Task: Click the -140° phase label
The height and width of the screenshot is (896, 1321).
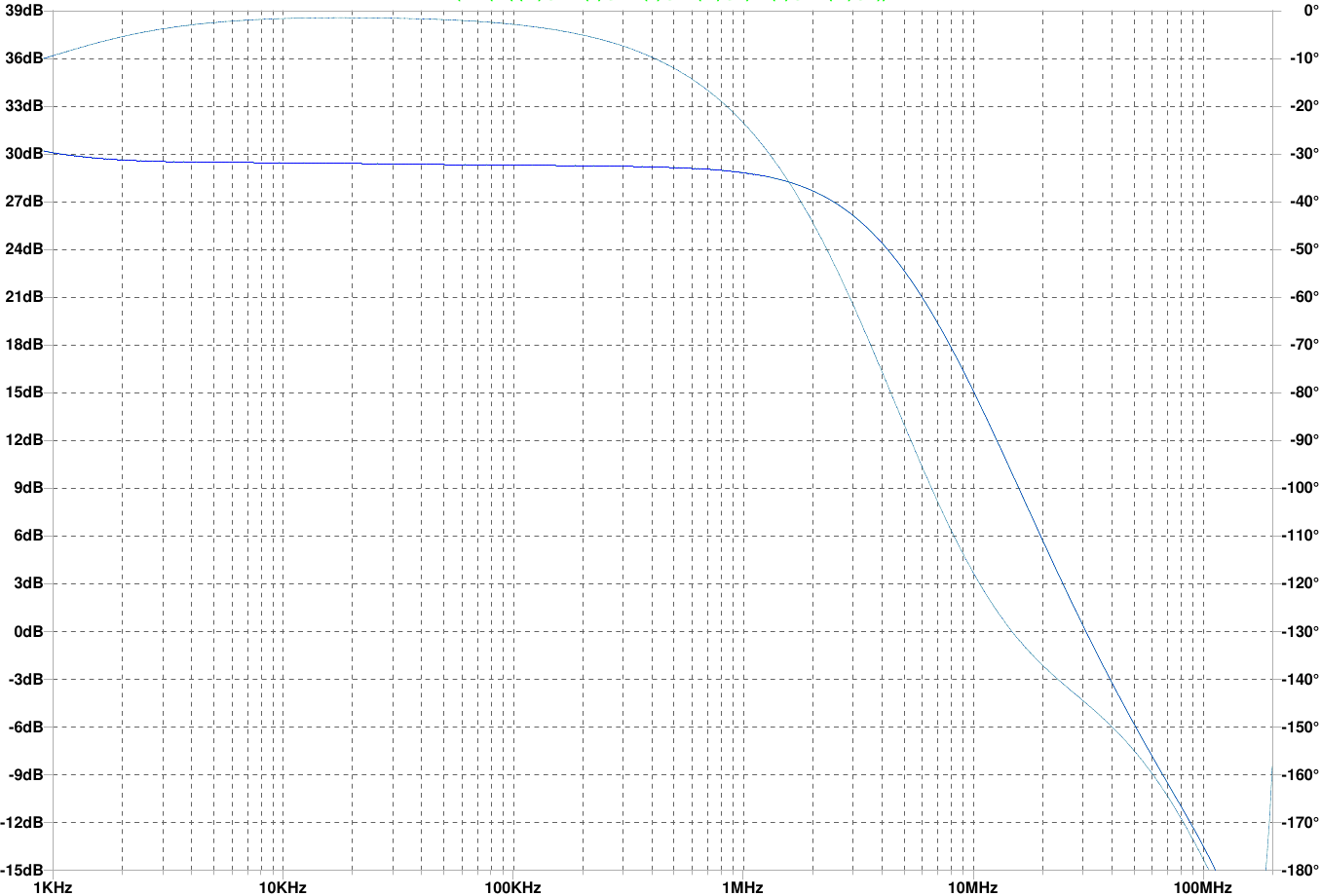Action: click(1299, 679)
